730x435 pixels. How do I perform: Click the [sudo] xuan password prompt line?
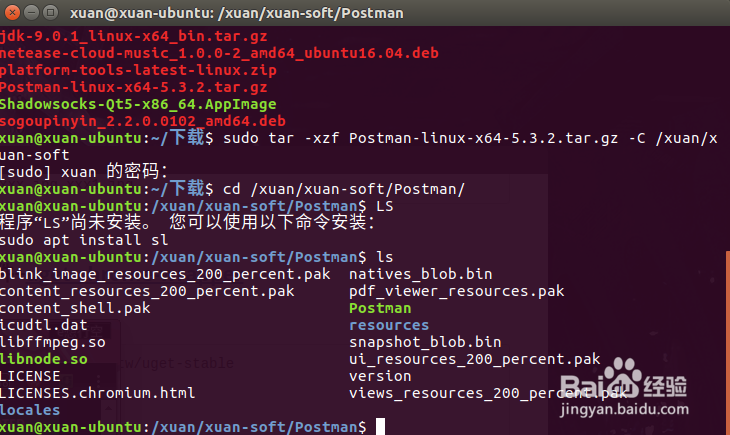click(84, 172)
